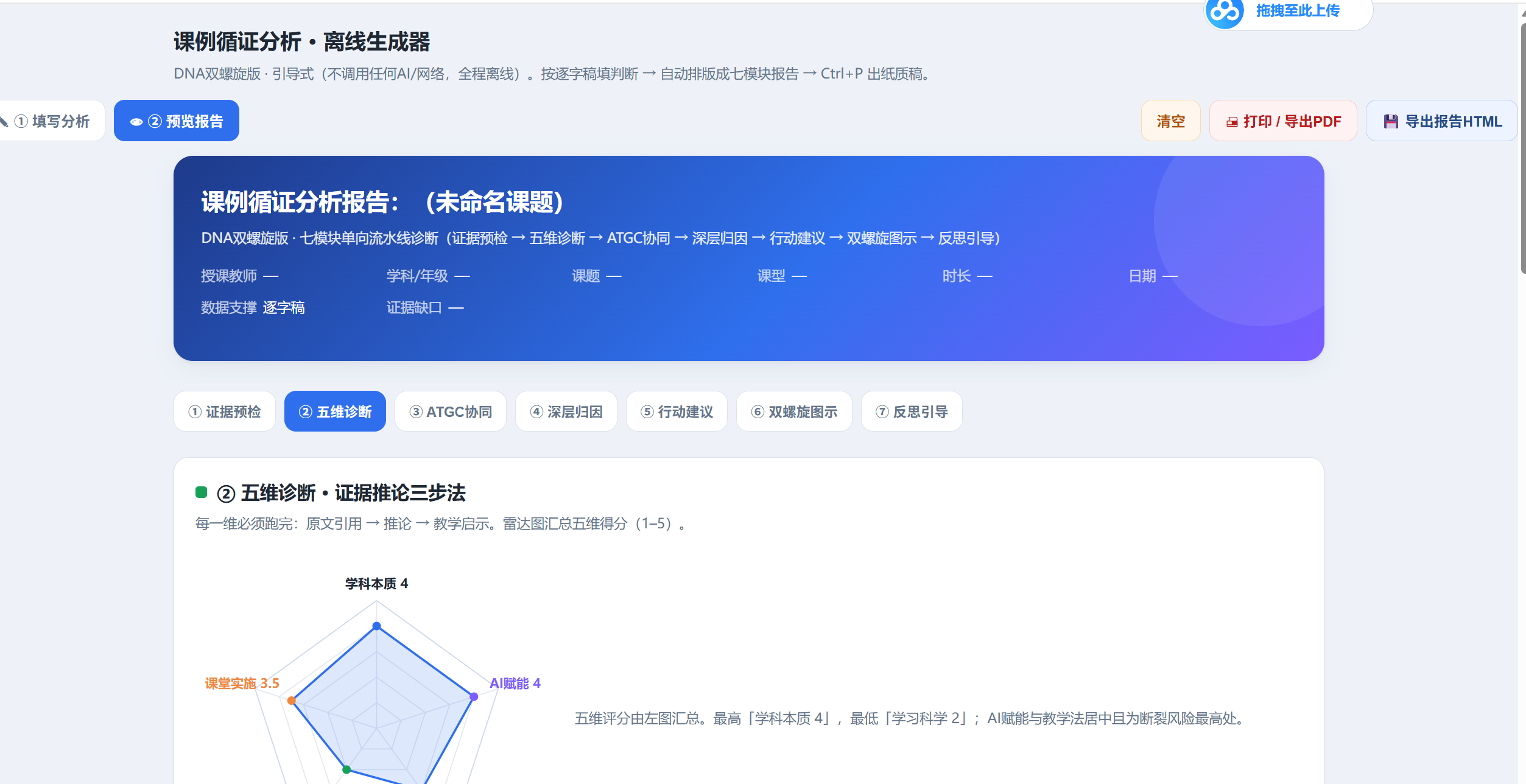
Task: Click the 清空 button
Action: (x=1170, y=121)
